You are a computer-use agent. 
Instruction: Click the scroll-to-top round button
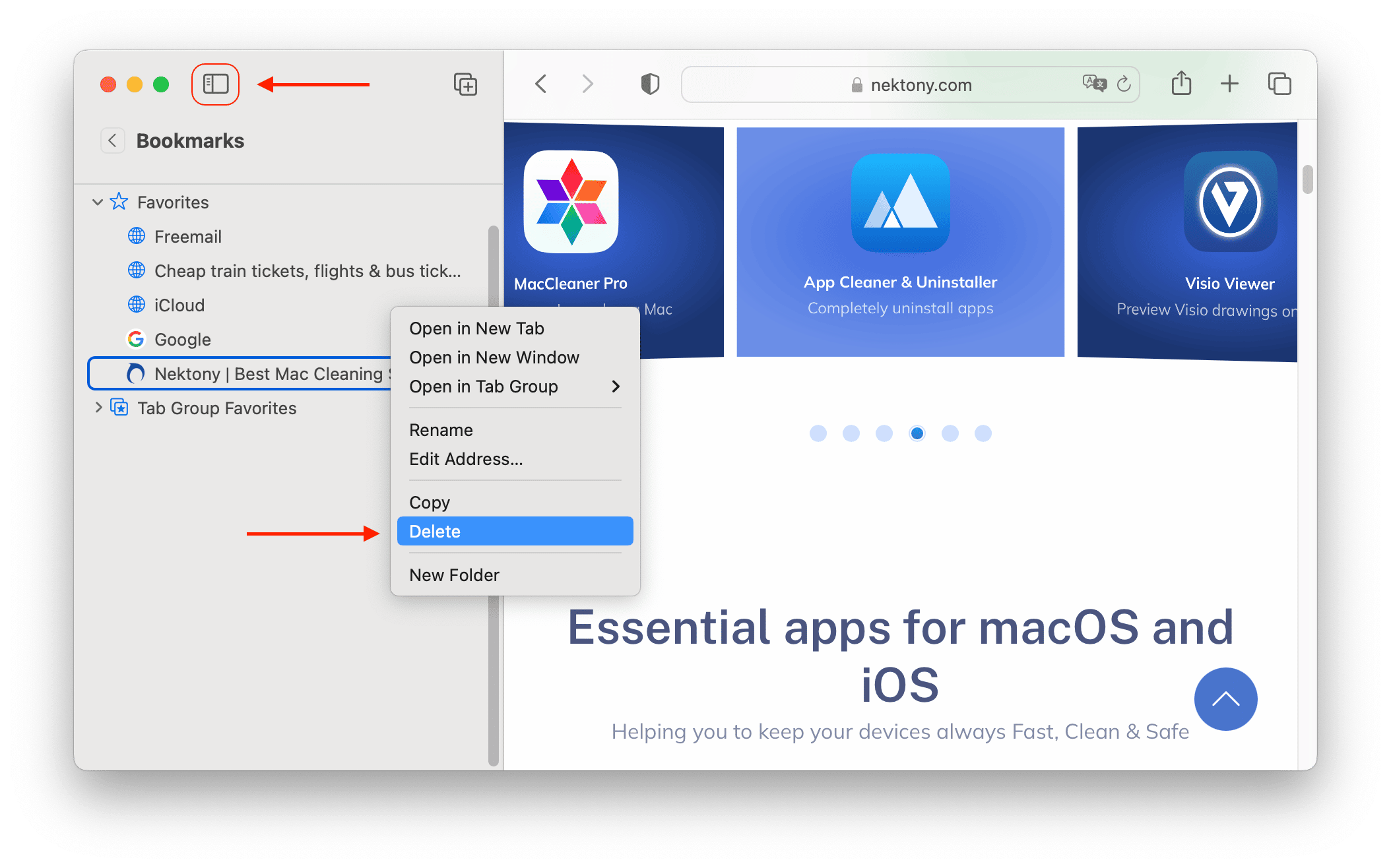tap(1225, 699)
